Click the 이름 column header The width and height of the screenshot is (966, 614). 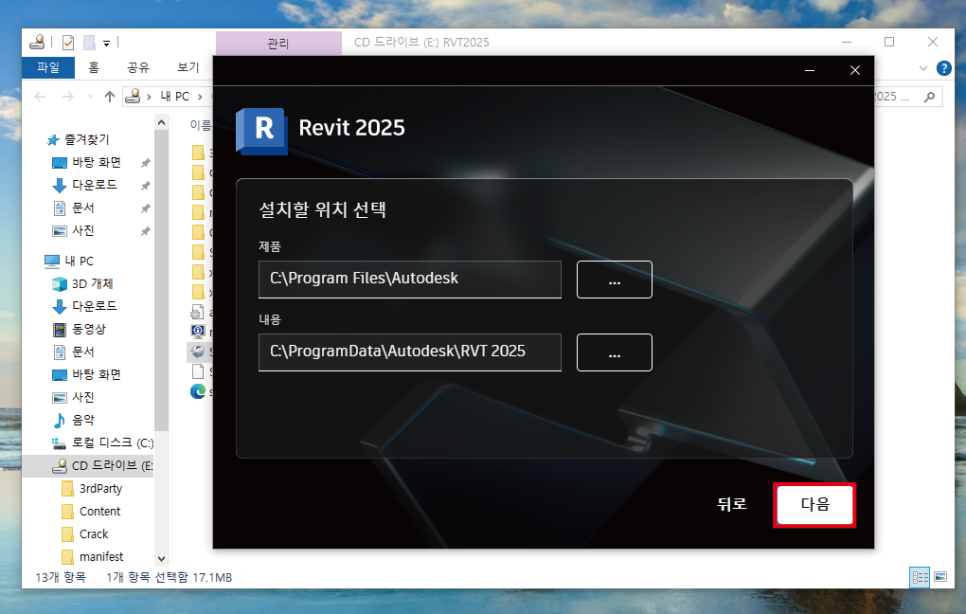[200, 126]
